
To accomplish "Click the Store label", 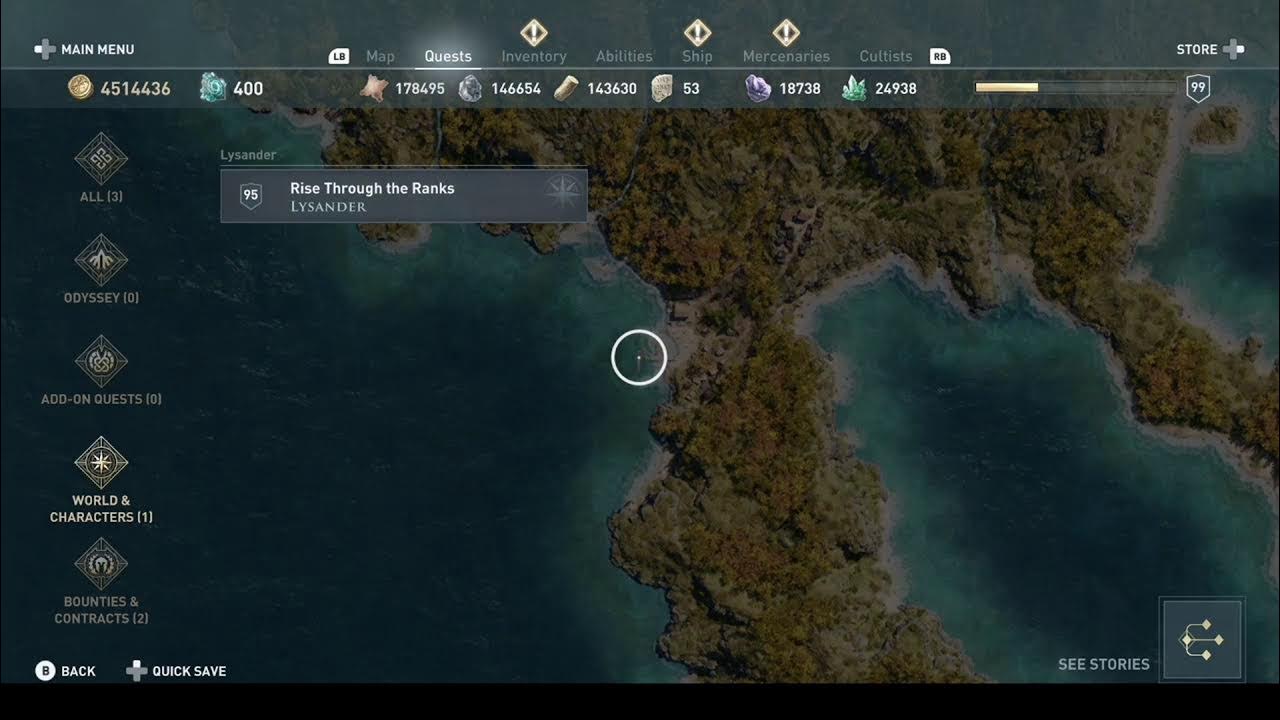I will click(x=1197, y=49).
